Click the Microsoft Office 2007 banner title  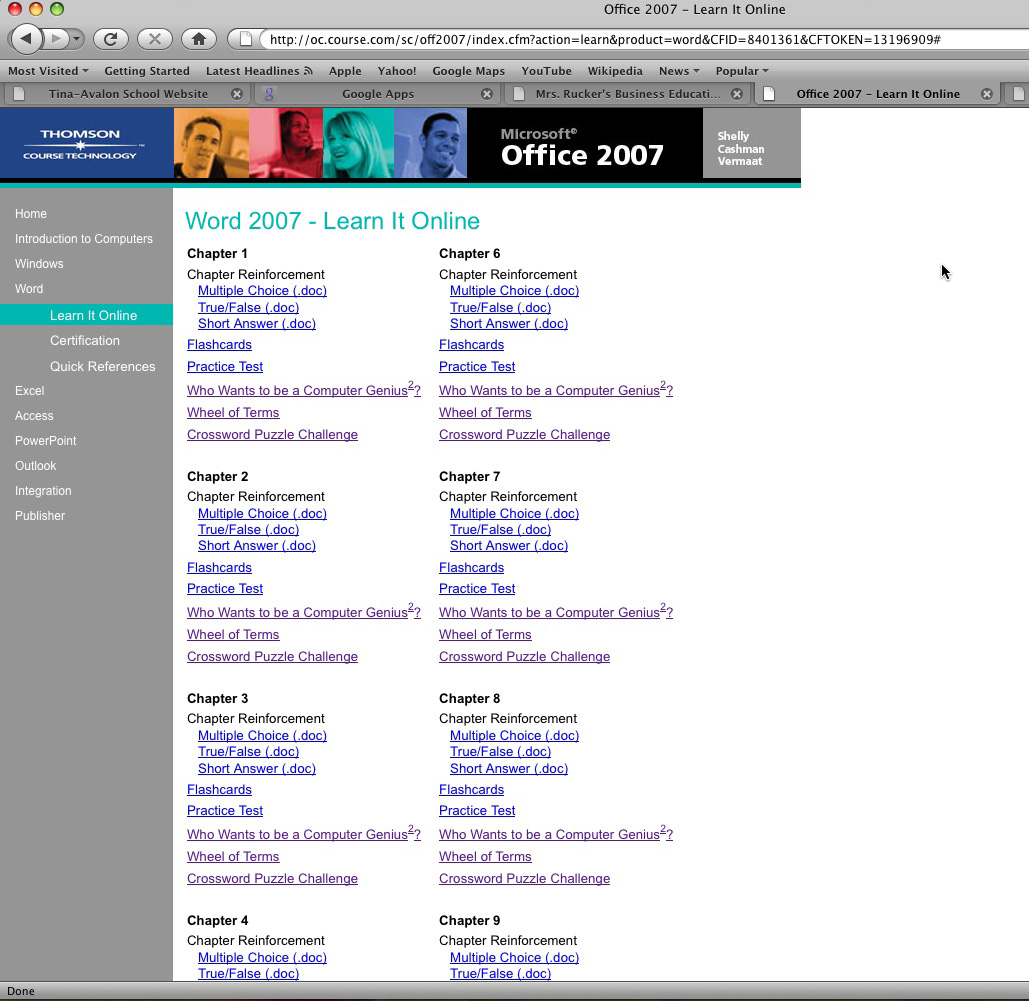[582, 147]
